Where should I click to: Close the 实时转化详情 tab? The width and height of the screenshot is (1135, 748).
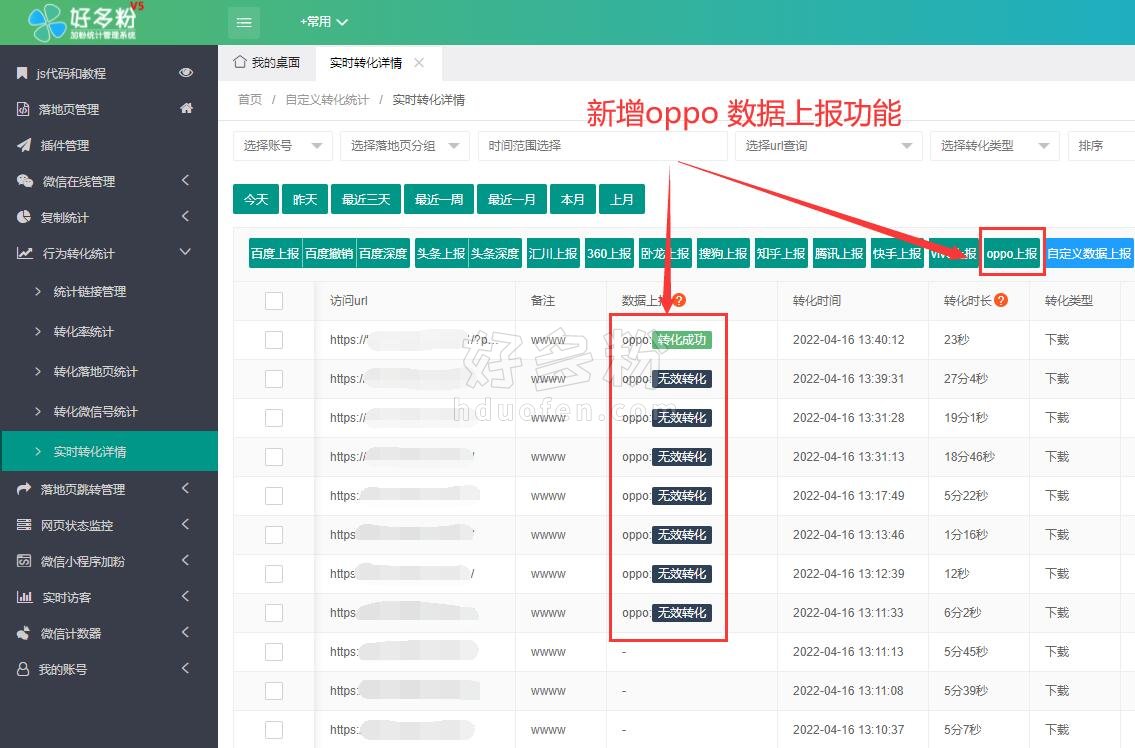click(x=419, y=63)
